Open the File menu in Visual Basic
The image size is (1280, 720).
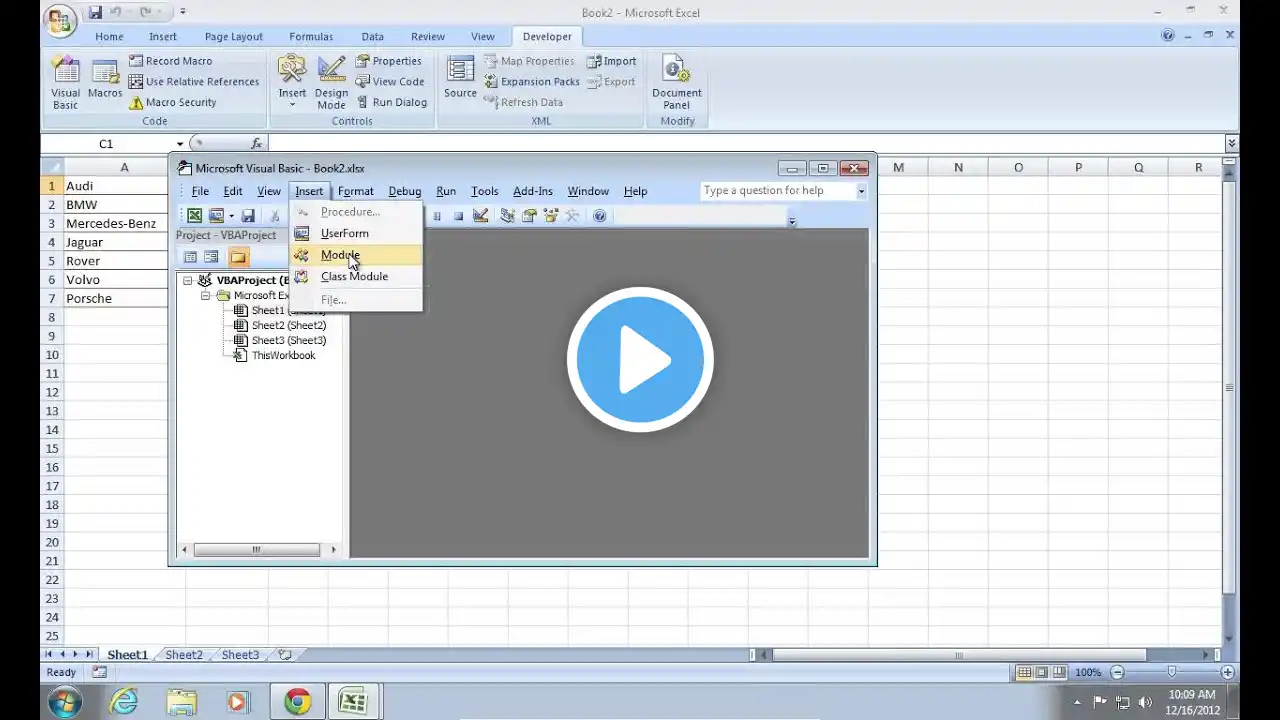coord(200,191)
